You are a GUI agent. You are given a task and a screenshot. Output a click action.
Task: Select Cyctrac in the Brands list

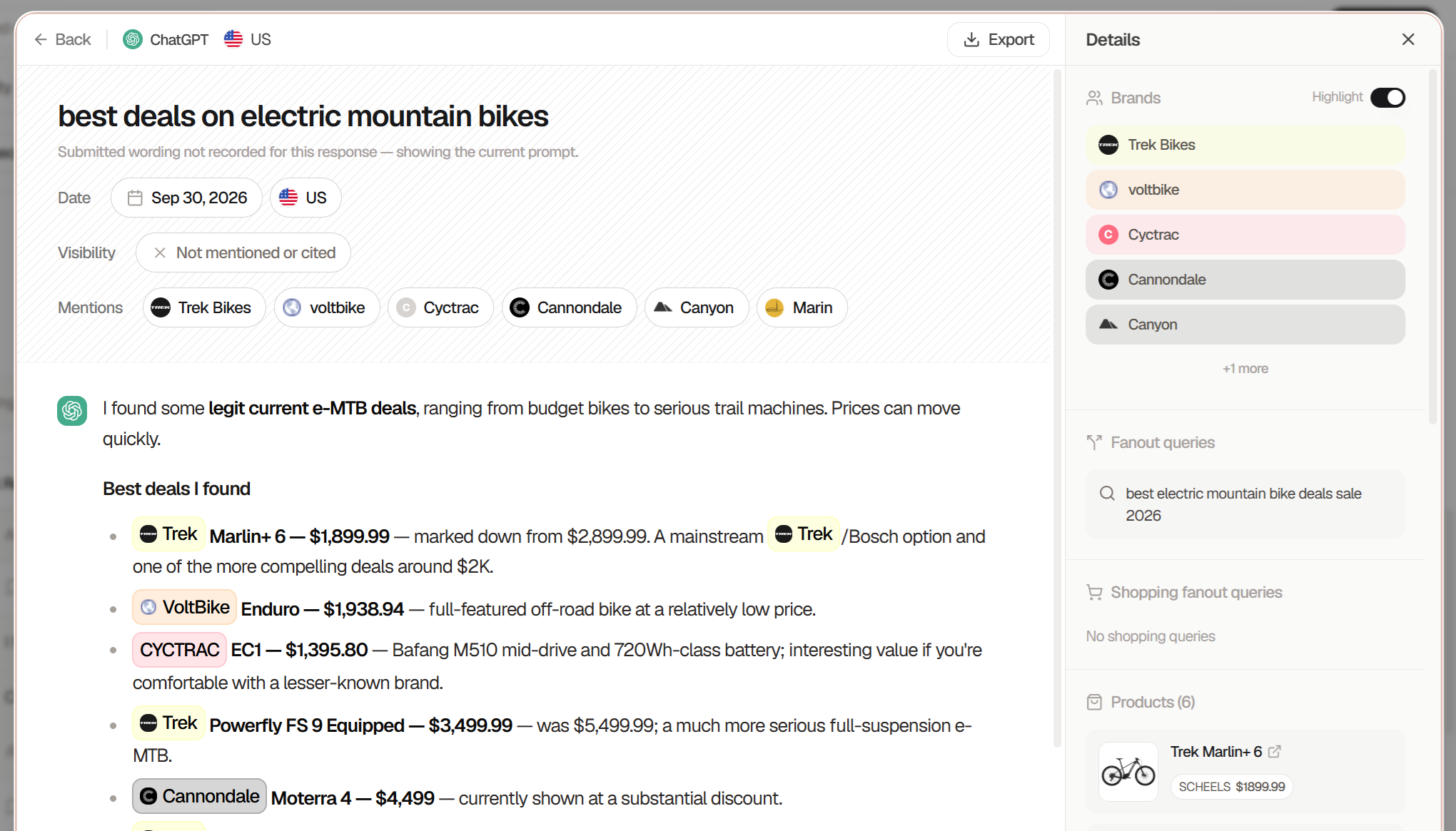(1245, 235)
